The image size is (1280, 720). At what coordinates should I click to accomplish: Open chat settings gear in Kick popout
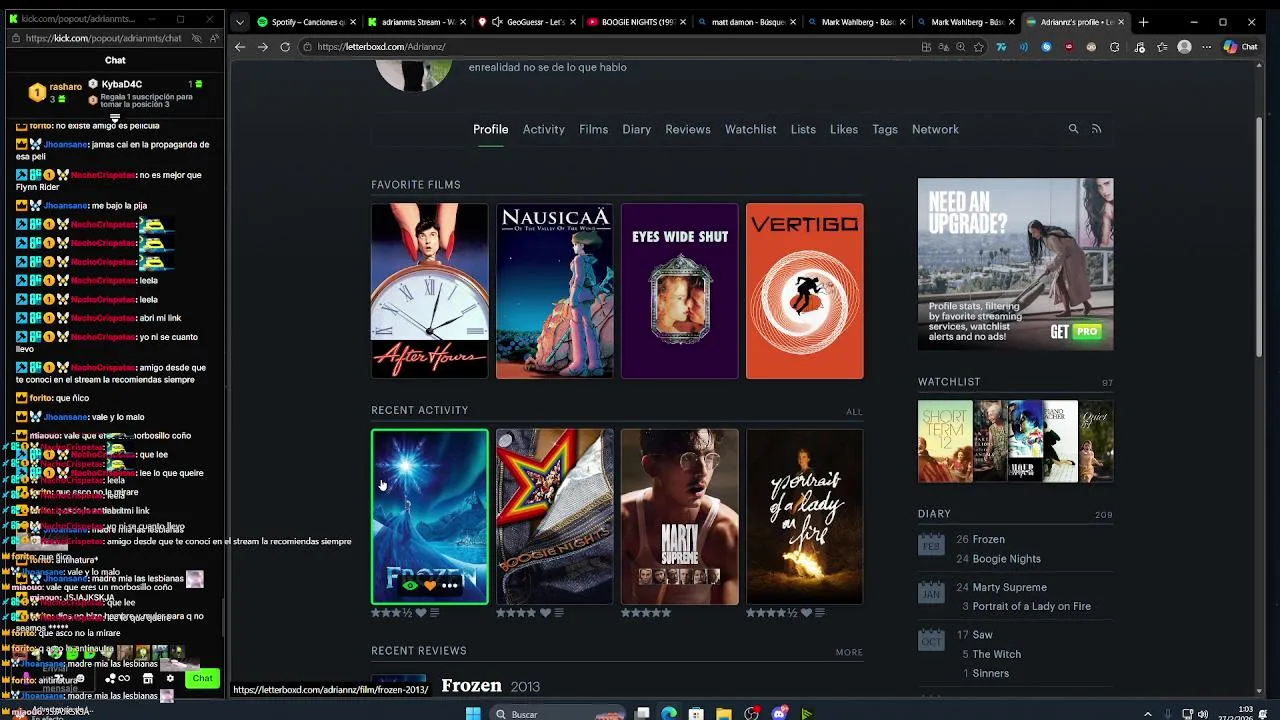[x=170, y=679]
